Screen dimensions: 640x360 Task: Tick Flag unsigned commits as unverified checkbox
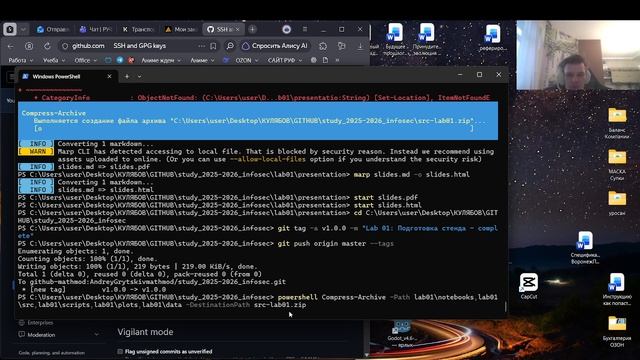click(120, 351)
